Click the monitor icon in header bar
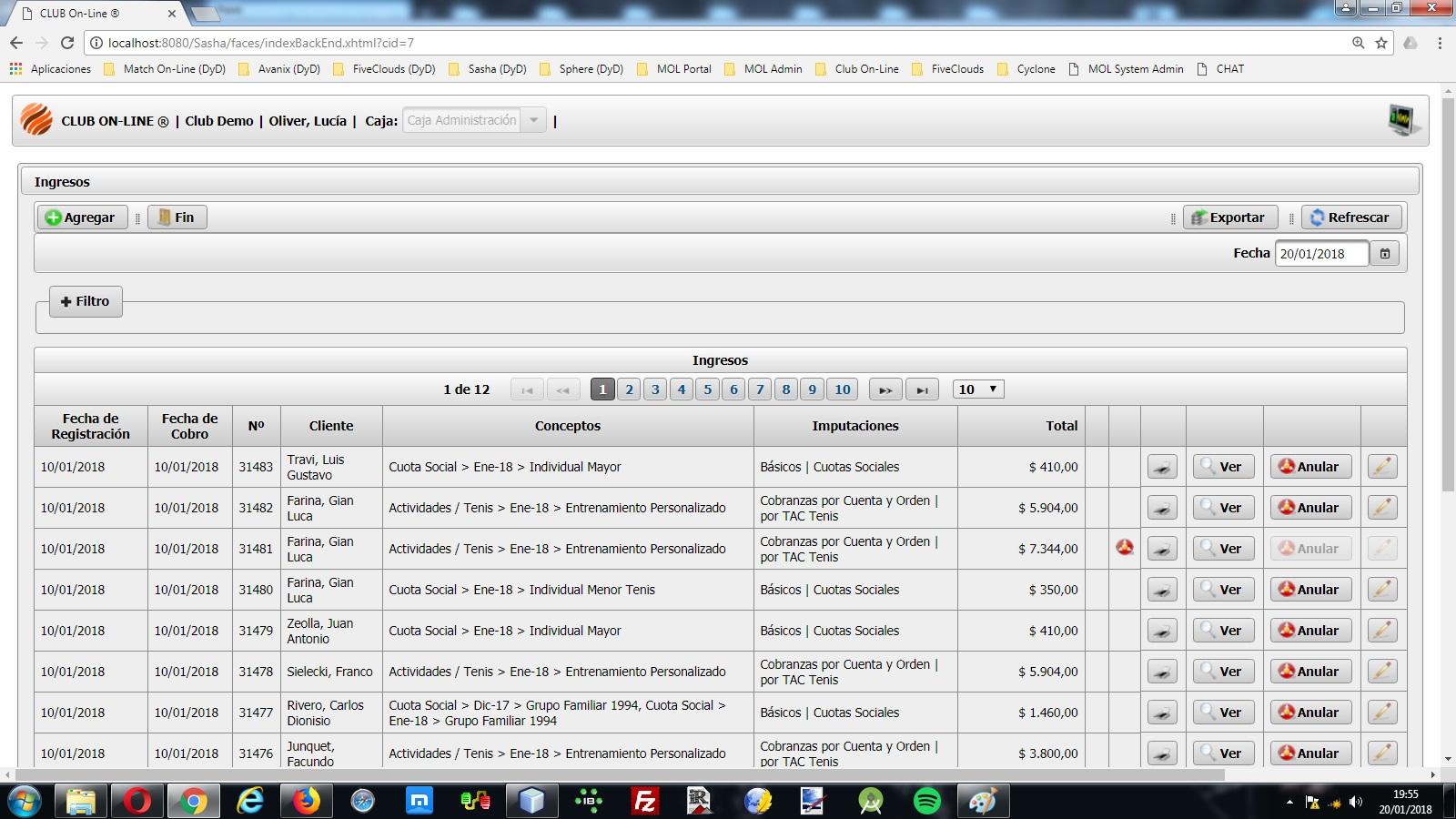Screen dimensions: 1456x819 1402,120
